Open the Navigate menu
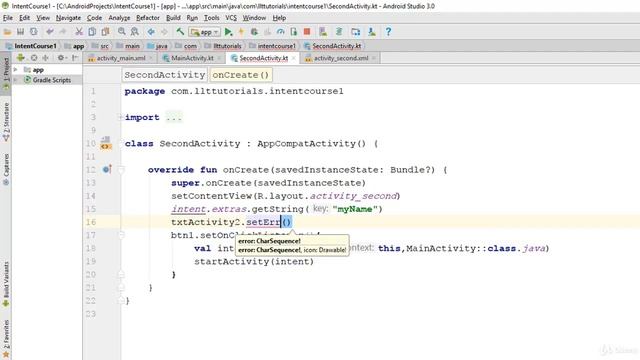Screen dimensions: 640x360 click(68, 18)
